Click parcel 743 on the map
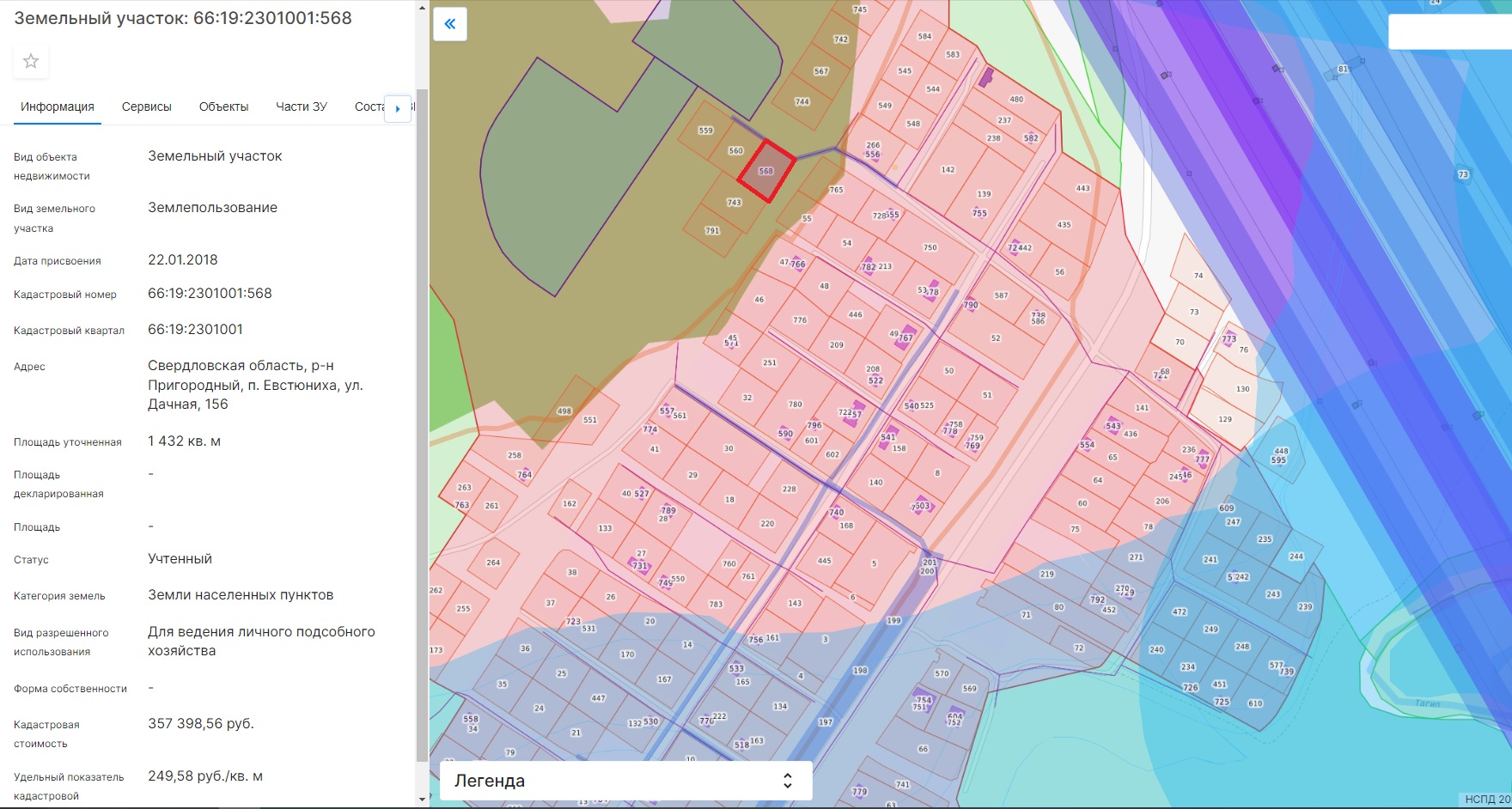The image size is (1512, 809). [734, 203]
